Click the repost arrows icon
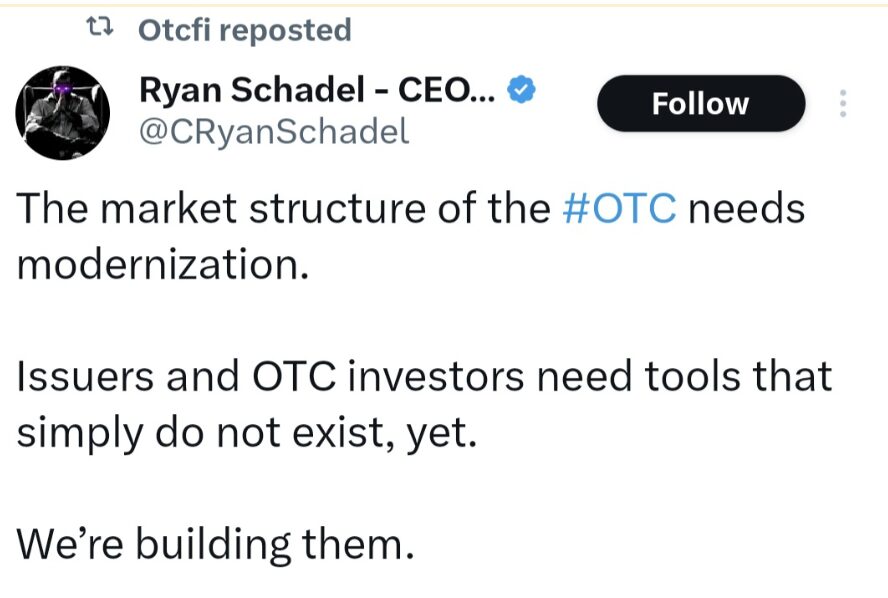The height and width of the screenshot is (598, 888). click(x=103, y=31)
